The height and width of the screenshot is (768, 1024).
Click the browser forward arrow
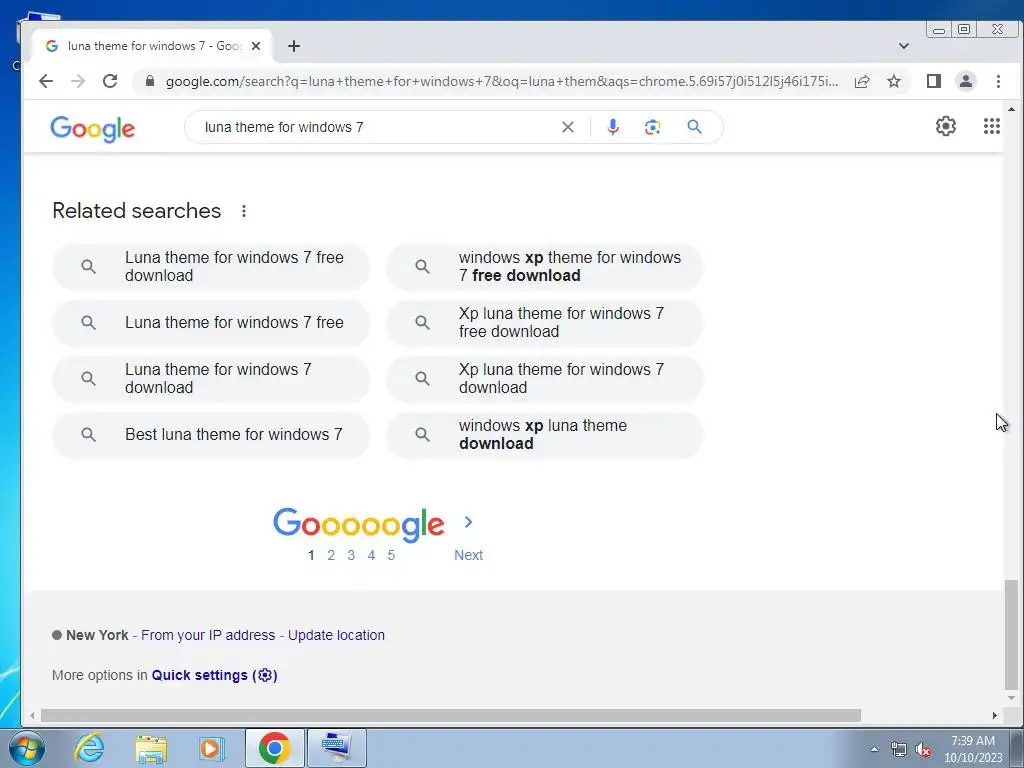coord(78,81)
